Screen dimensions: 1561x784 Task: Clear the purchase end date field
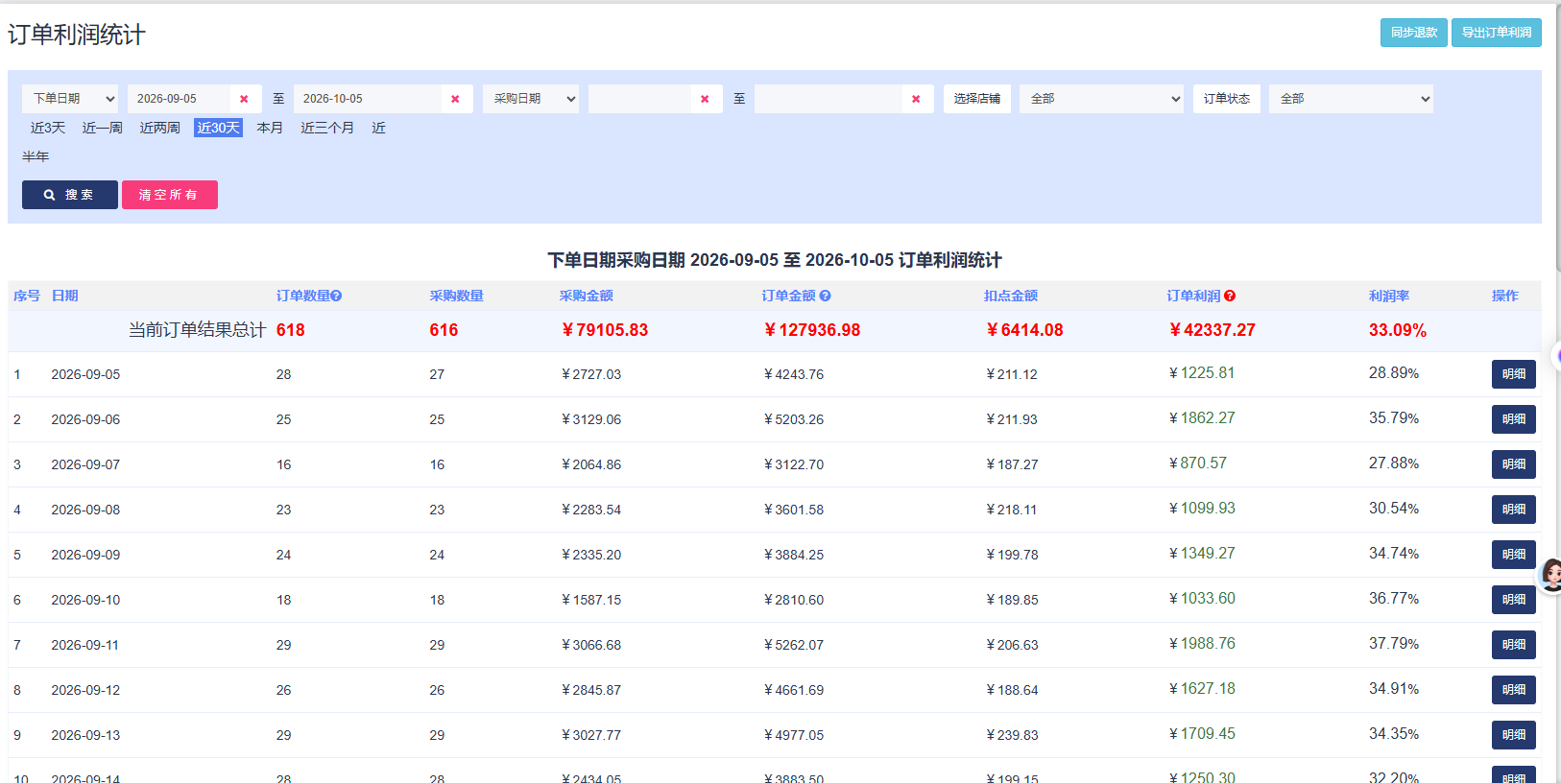pyautogui.click(x=916, y=99)
